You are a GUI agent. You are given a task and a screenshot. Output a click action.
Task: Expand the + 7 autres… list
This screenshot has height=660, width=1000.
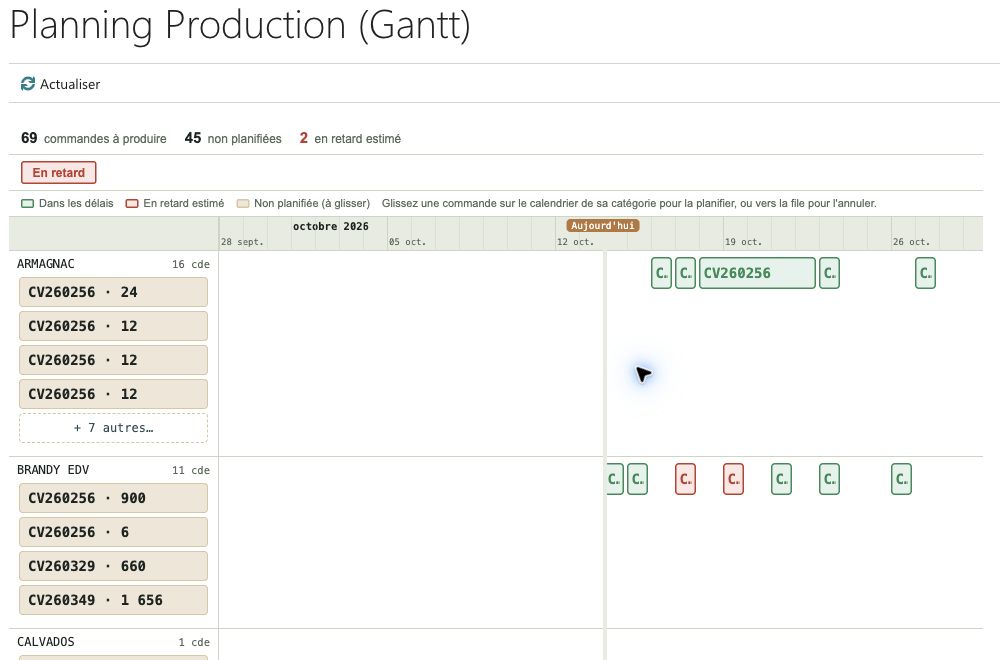click(x=114, y=428)
